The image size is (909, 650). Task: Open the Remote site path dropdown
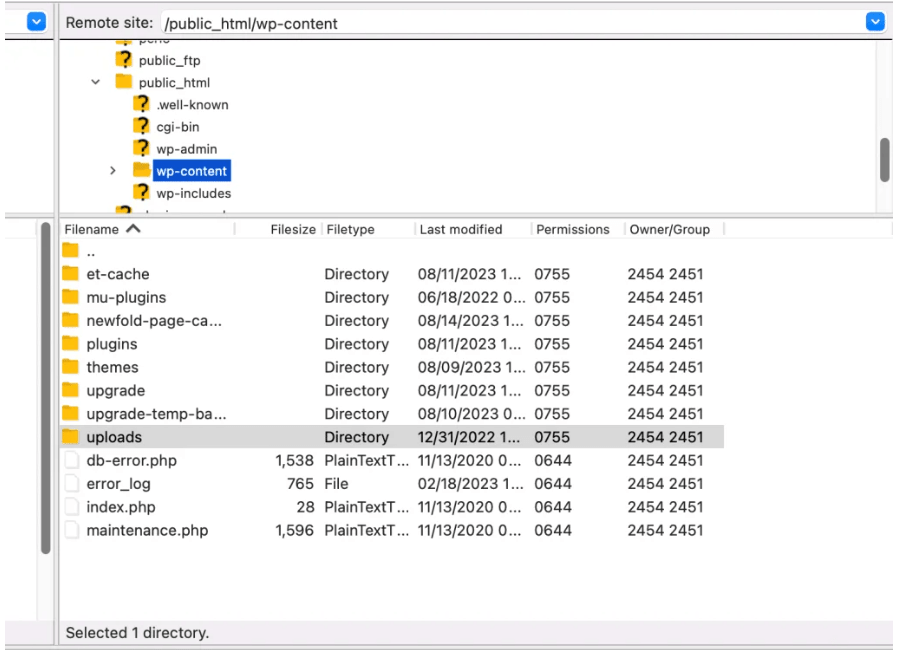tap(875, 21)
